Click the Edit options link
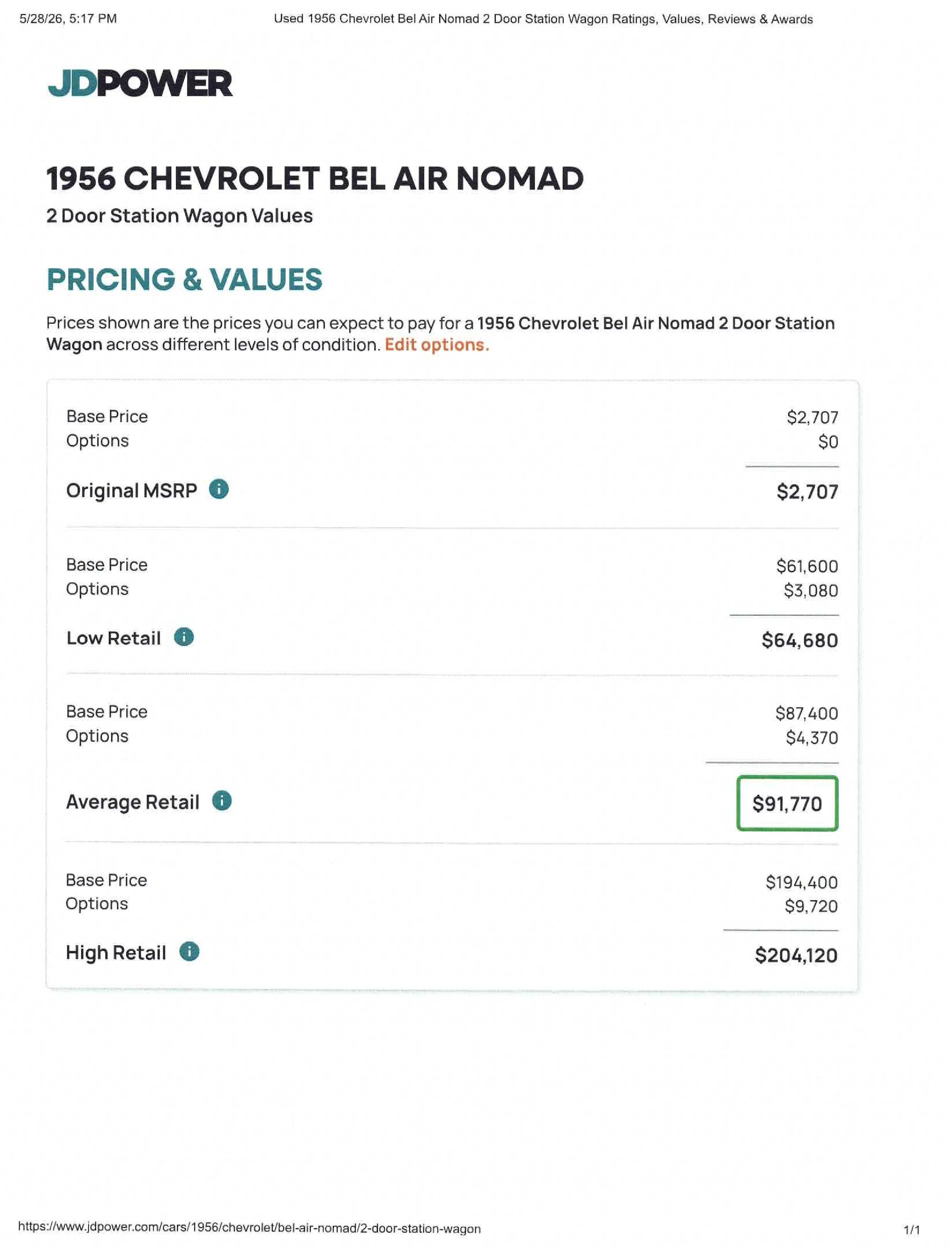The image size is (952, 1251). (x=437, y=345)
